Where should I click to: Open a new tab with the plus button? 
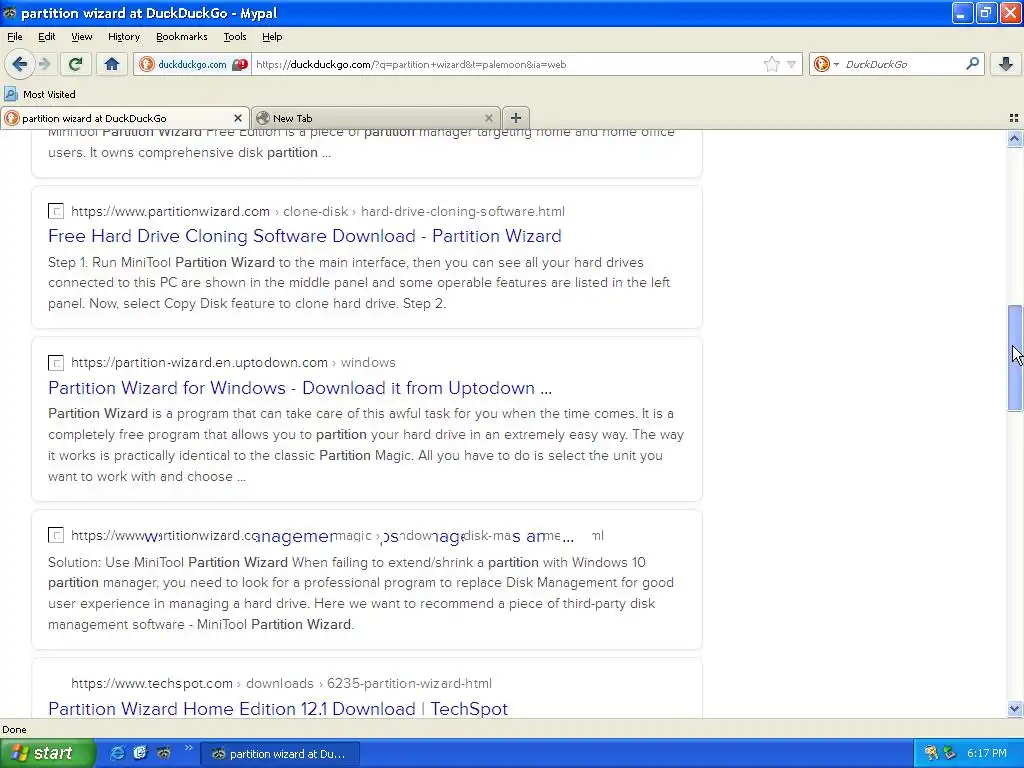click(x=515, y=118)
